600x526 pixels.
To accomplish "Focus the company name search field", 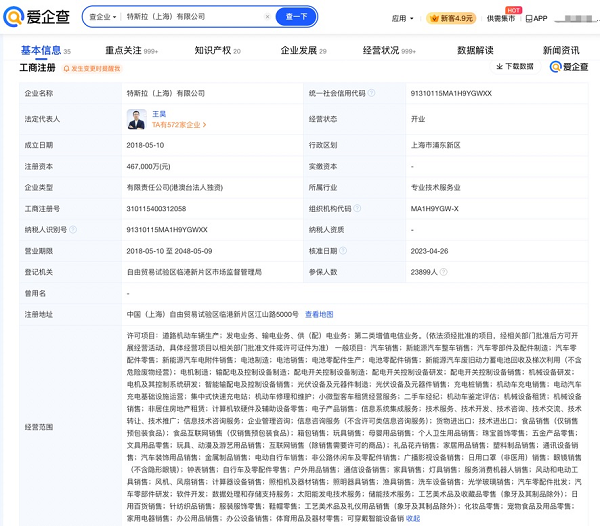I will pos(193,16).
